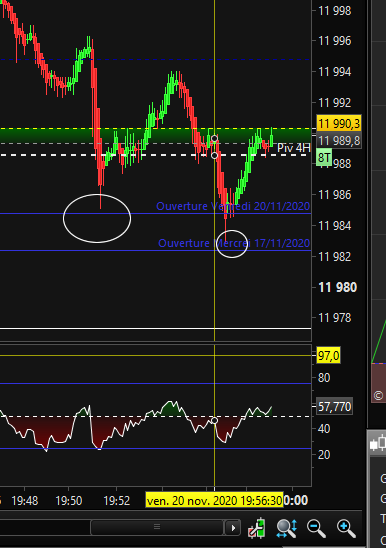Select the Ouverture Mercredi 17/11/2020 line label

tap(234, 243)
